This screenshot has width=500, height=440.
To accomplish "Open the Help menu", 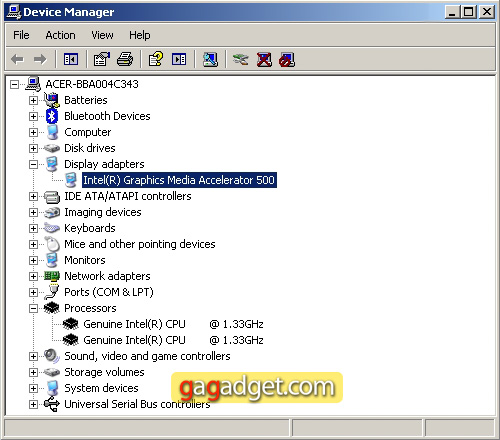I will [x=140, y=35].
